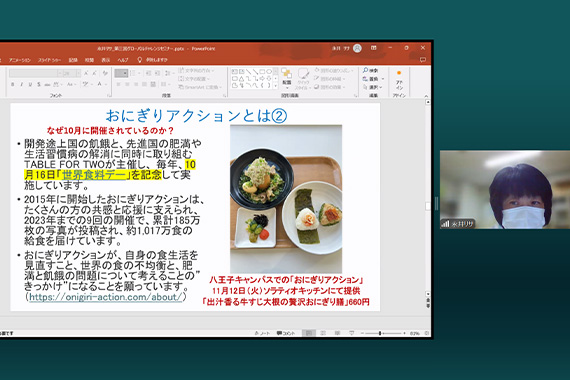Toggle align text left
Image resolution: width=570 pixels, height=380 pixels.
119,84
